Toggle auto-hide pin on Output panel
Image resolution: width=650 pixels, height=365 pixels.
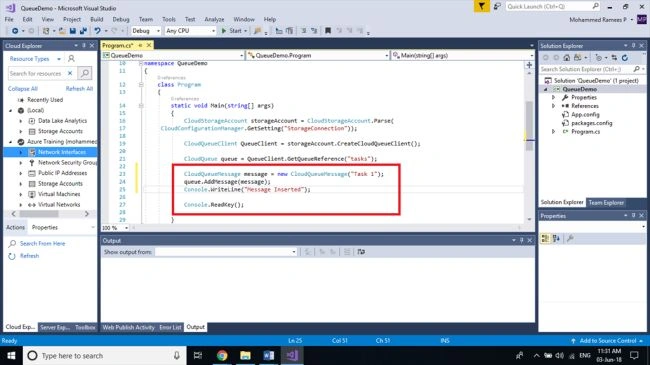(x=521, y=240)
